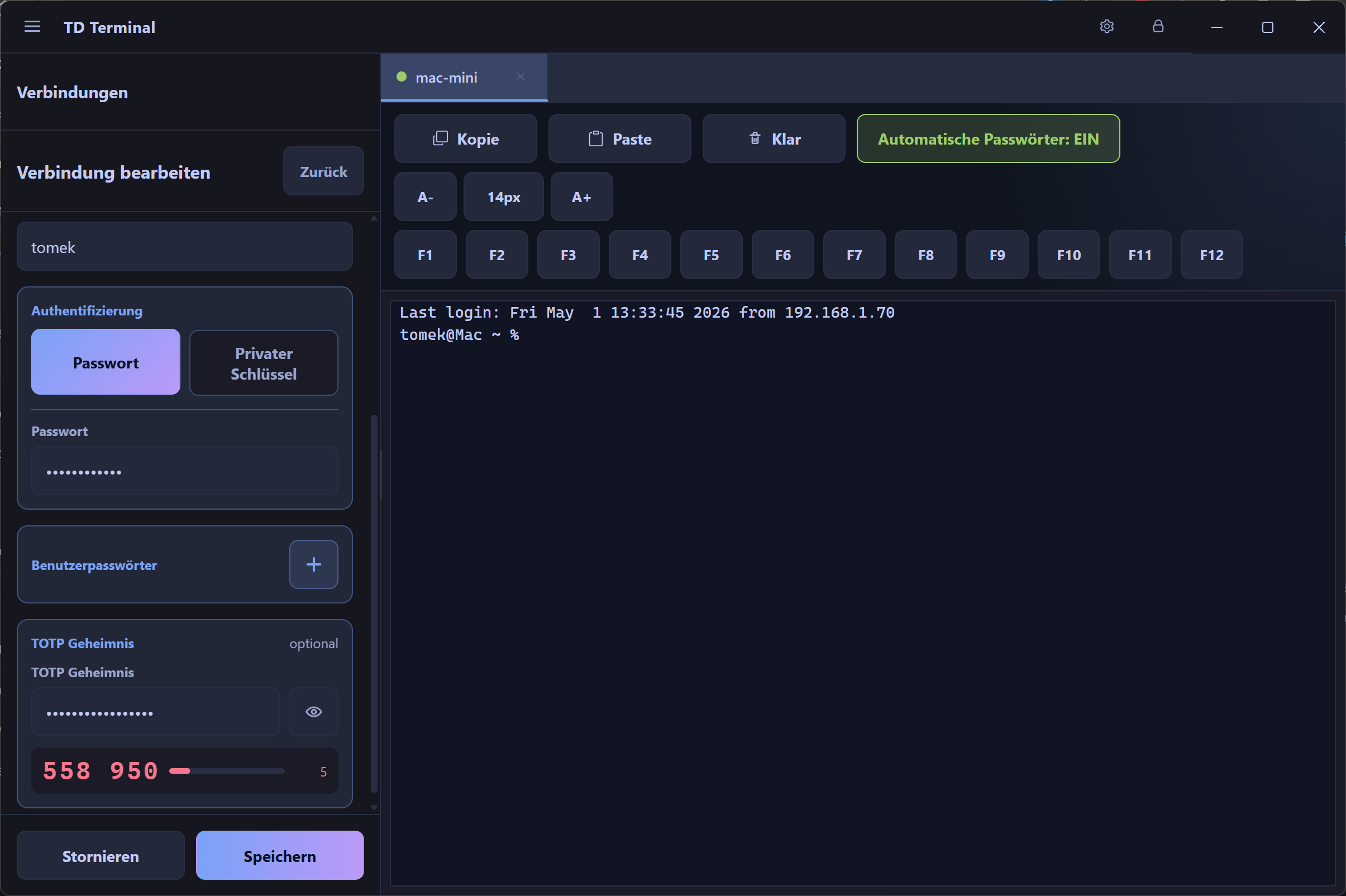The width and height of the screenshot is (1346, 896).
Task: Click the sidebar scroll down arrow
Action: pyautogui.click(x=374, y=807)
